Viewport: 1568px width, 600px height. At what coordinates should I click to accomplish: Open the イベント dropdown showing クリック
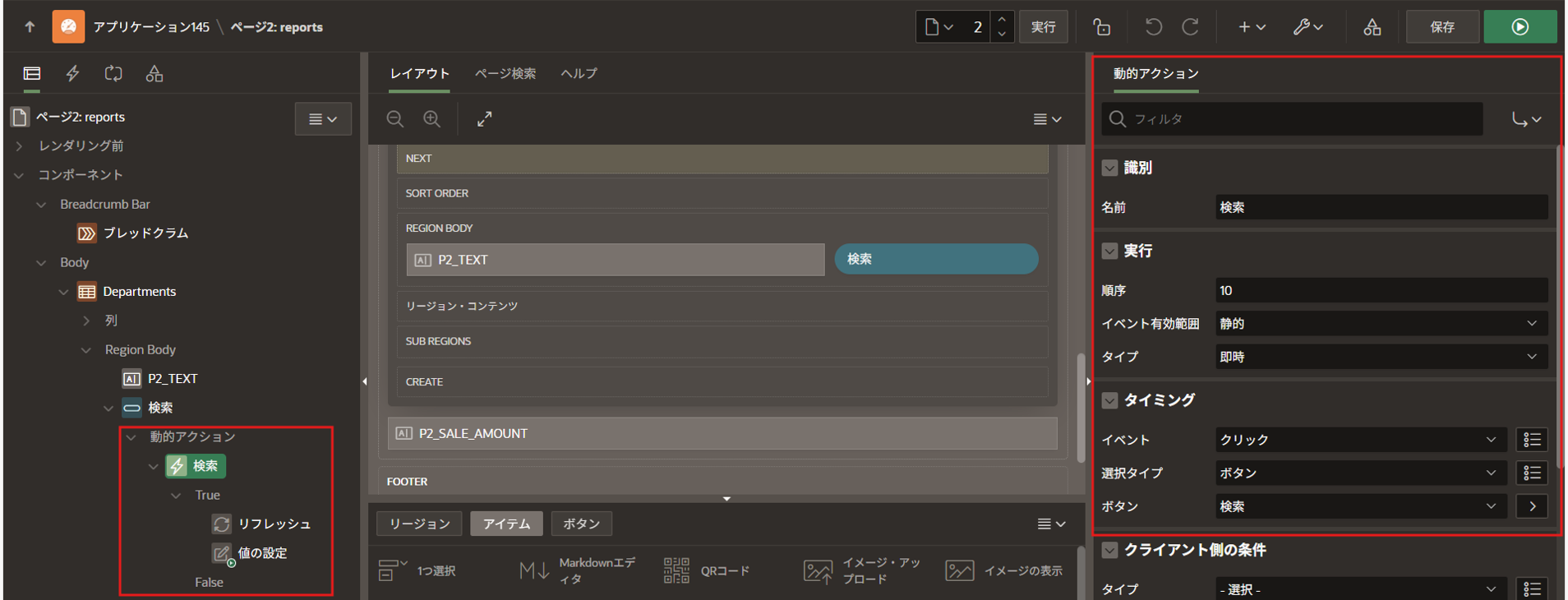[x=1359, y=440]
